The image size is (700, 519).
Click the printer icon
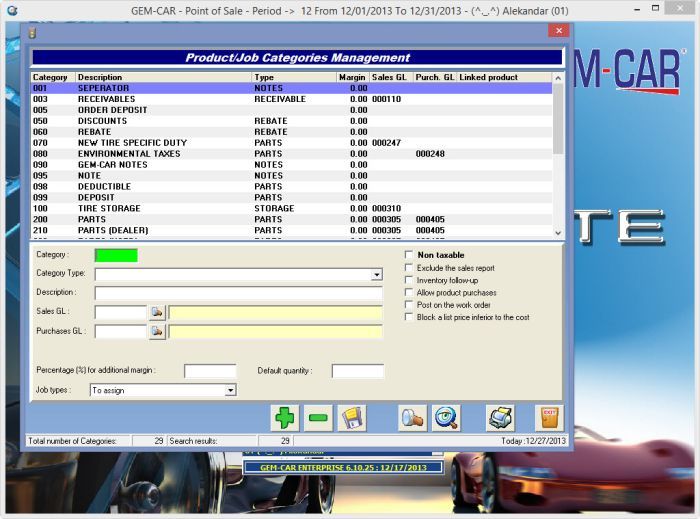click(x=500, y=418)
